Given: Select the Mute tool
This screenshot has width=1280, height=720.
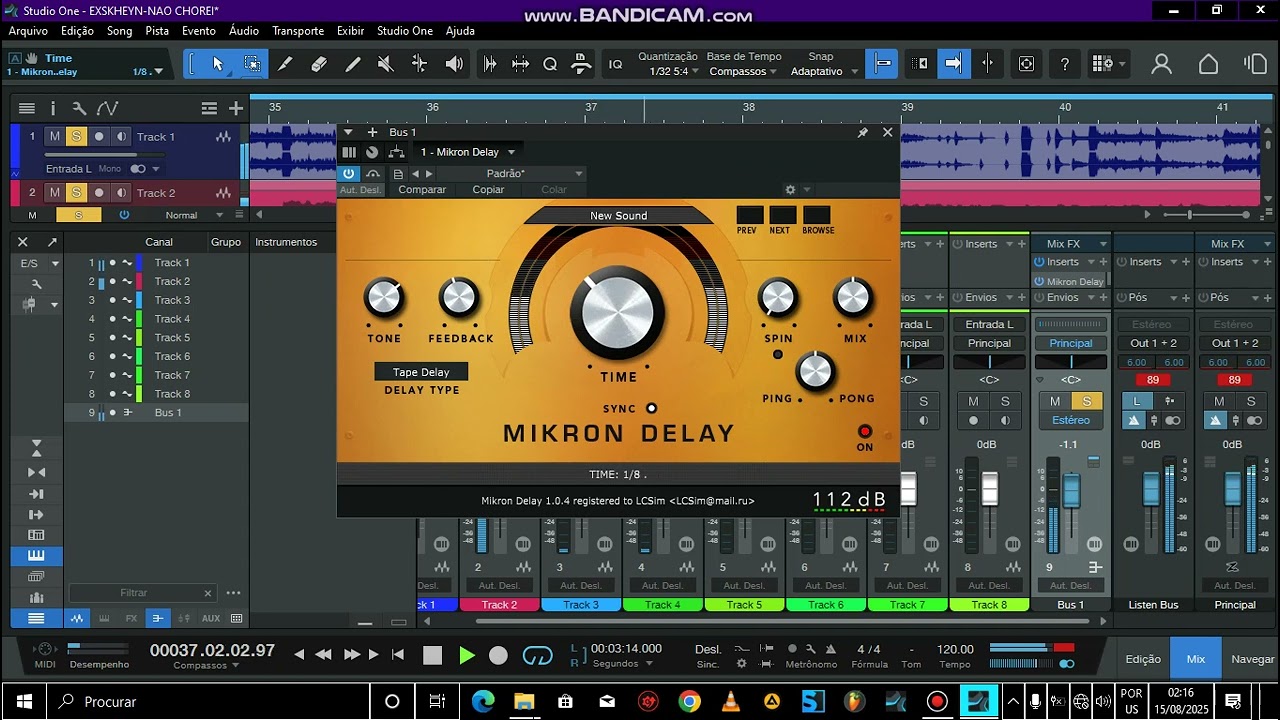Looking at the screenshot, I should coord(386,64).
